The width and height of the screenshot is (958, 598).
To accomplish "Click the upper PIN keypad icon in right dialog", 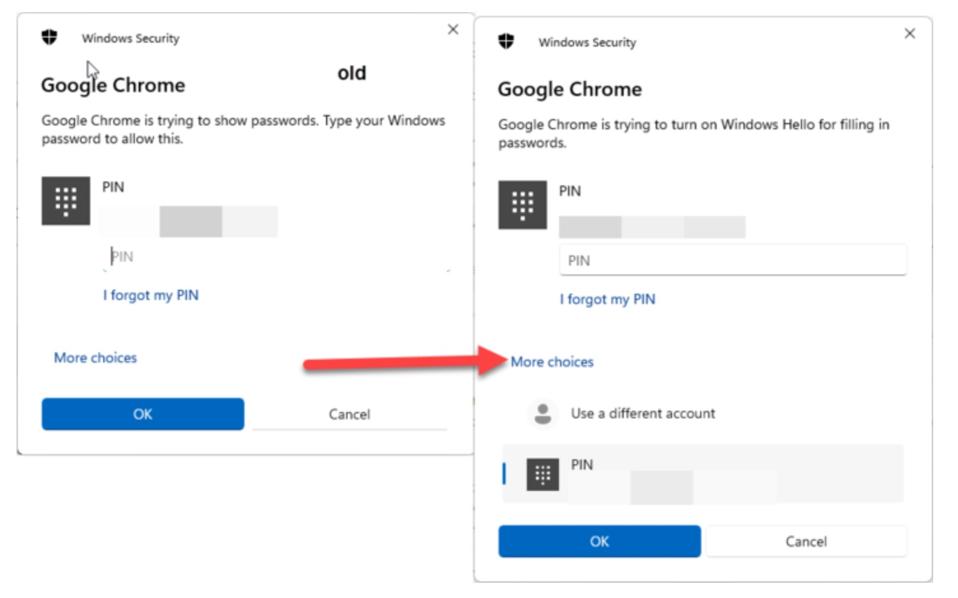I will point(522,206).
